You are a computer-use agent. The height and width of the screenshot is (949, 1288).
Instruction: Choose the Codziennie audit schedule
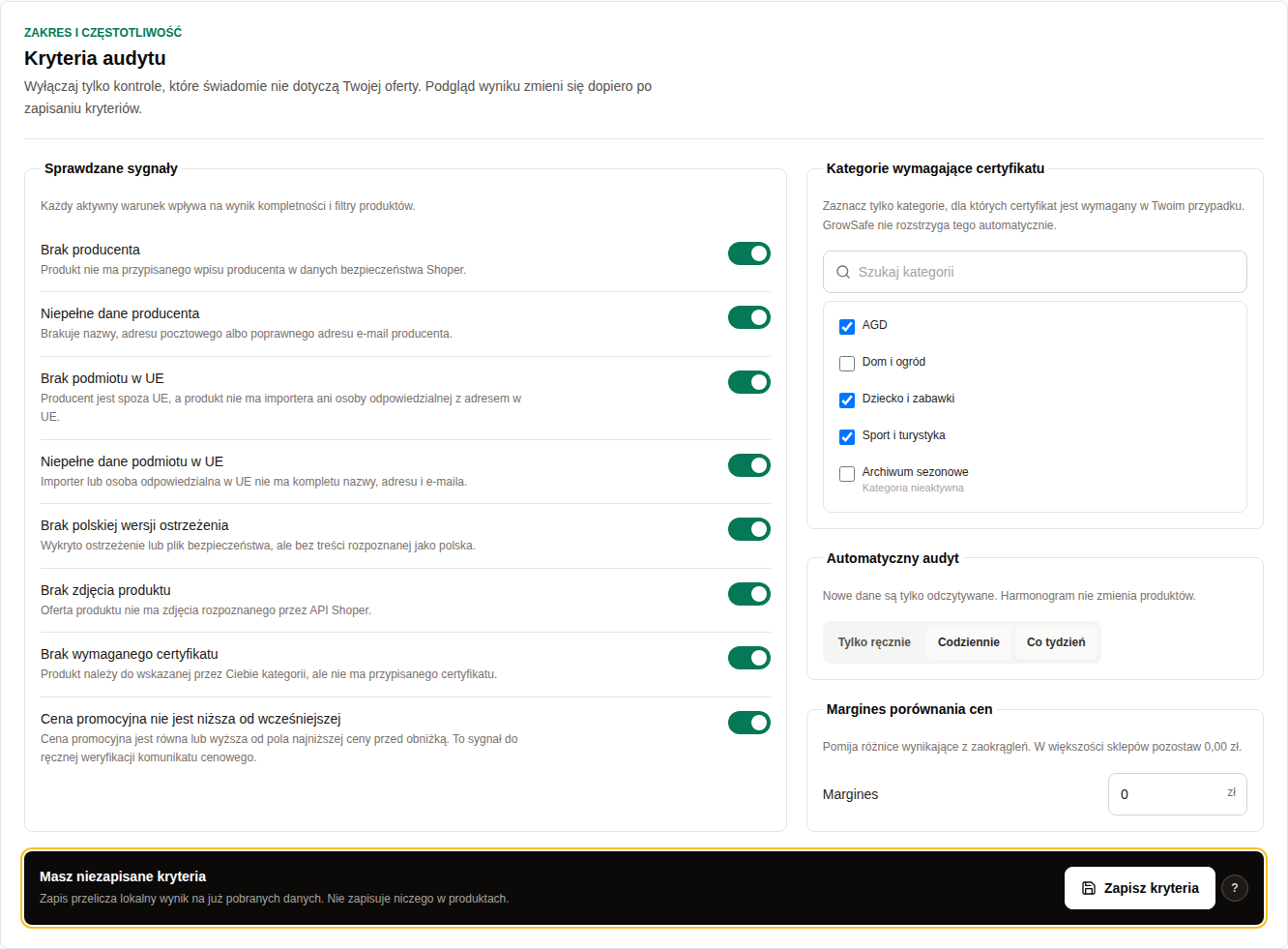click(x=969, y=642)
